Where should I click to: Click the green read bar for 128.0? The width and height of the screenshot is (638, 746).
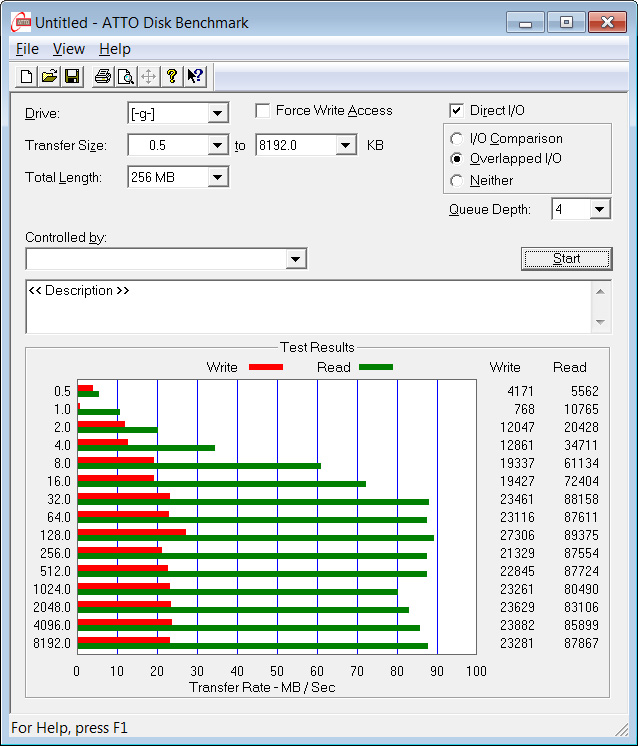coord(256,538)
